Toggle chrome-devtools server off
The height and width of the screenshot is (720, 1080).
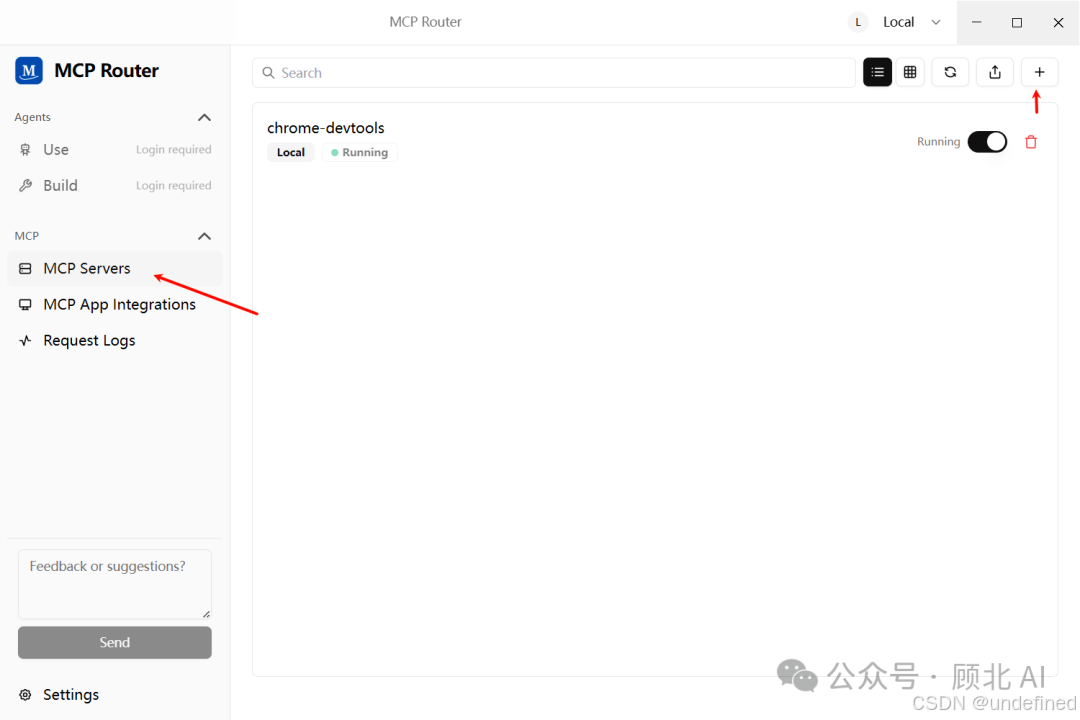987,142
